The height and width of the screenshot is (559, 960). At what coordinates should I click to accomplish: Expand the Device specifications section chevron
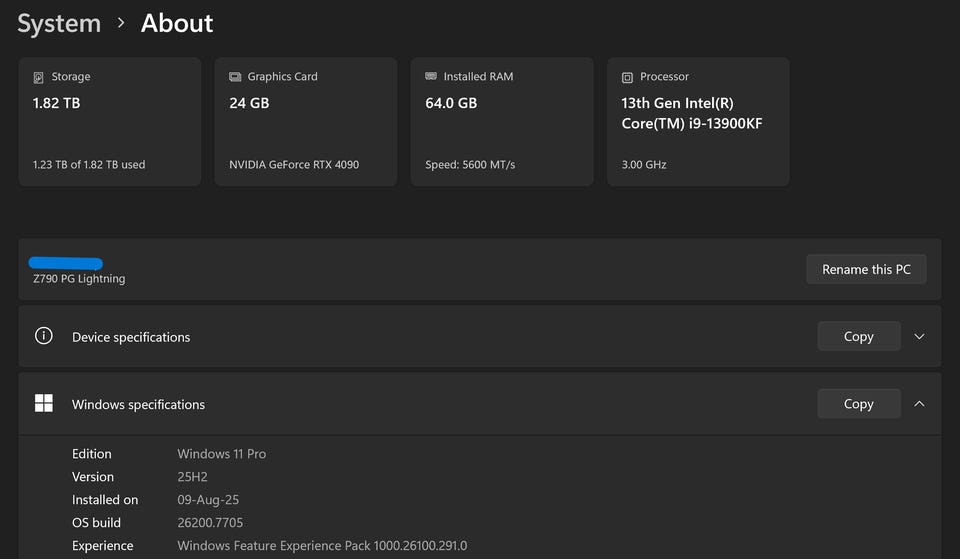(x=919, y=337)
